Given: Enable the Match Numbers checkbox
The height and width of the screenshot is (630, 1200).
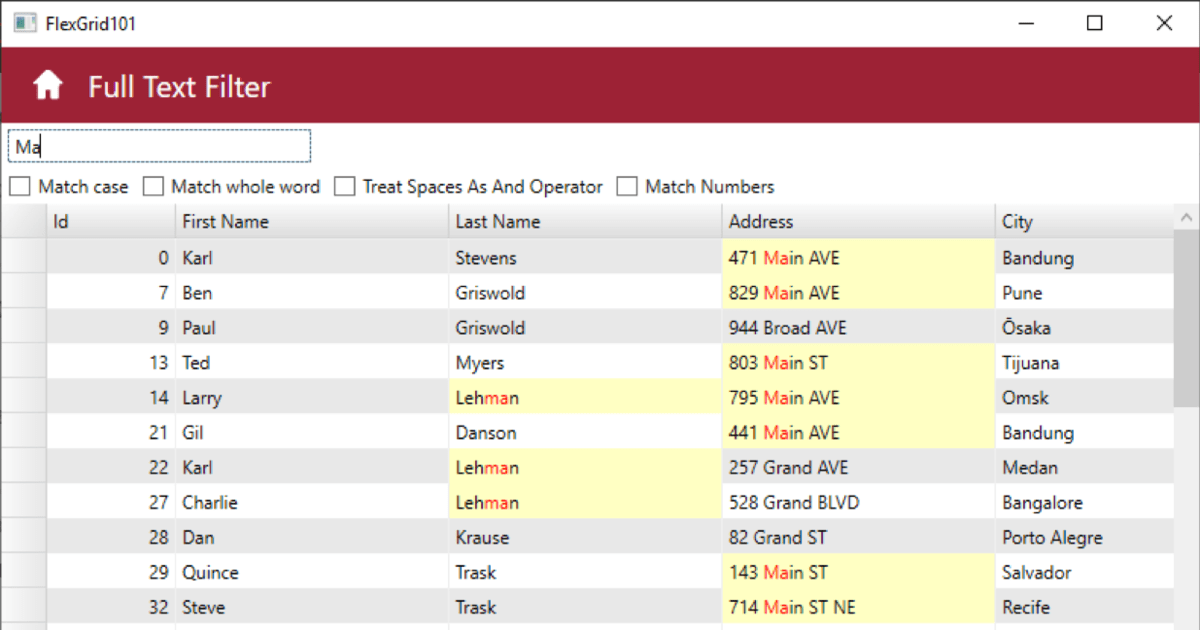Looking at the screenshot, I should click(627, 187).
